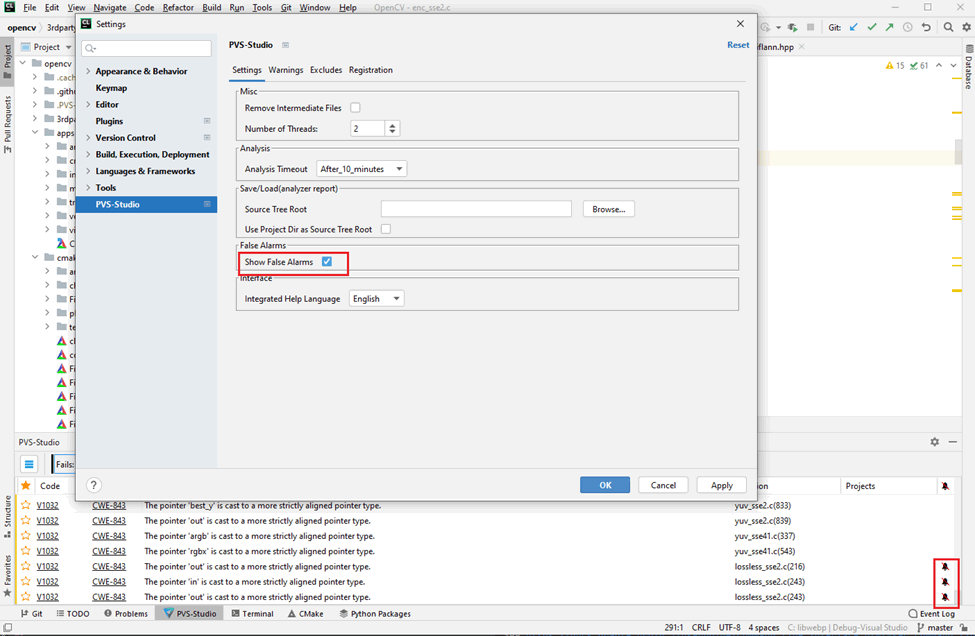Expand Appearance & Behavior category
The width and height of the screenshot is (975, 636).
tap(88, 71)
